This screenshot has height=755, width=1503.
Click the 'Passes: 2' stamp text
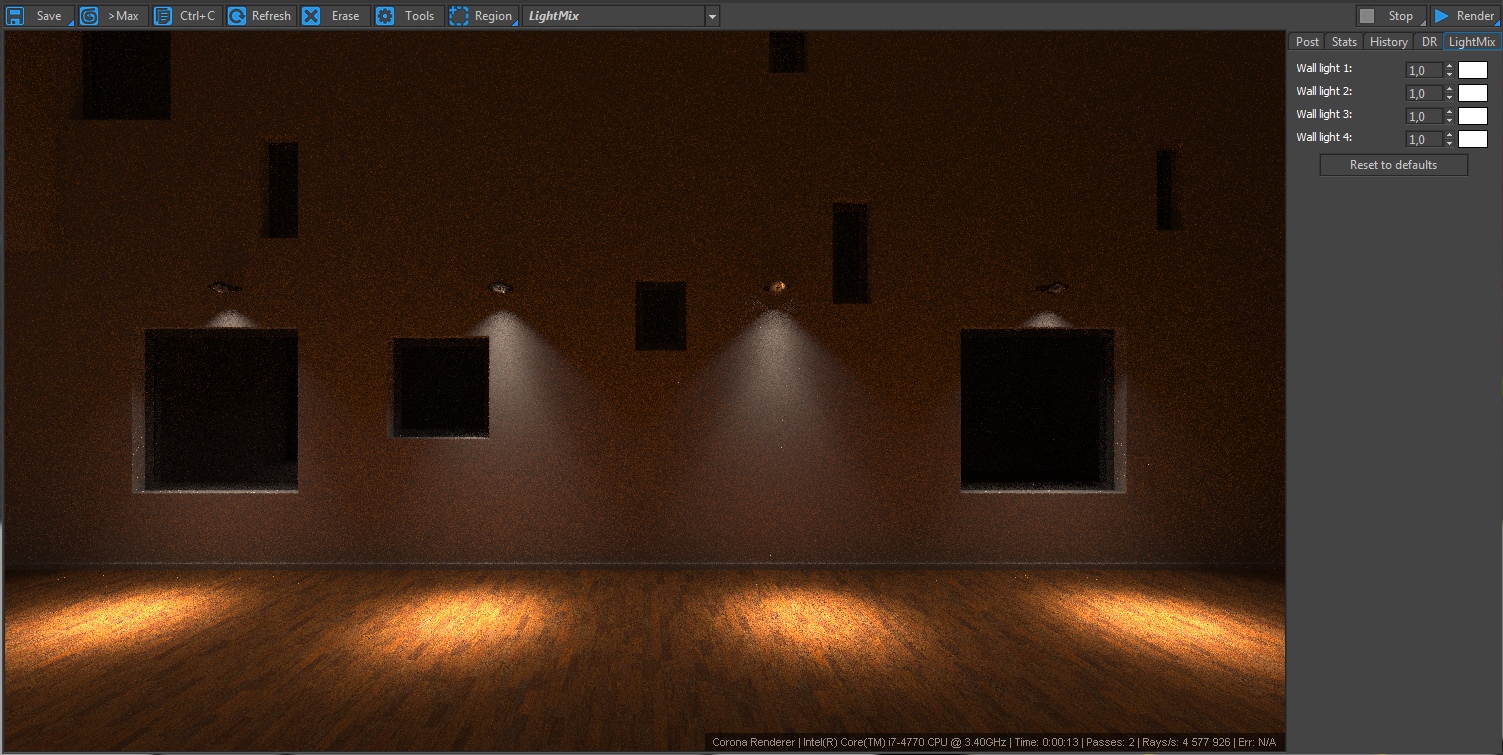(1112, 743)
